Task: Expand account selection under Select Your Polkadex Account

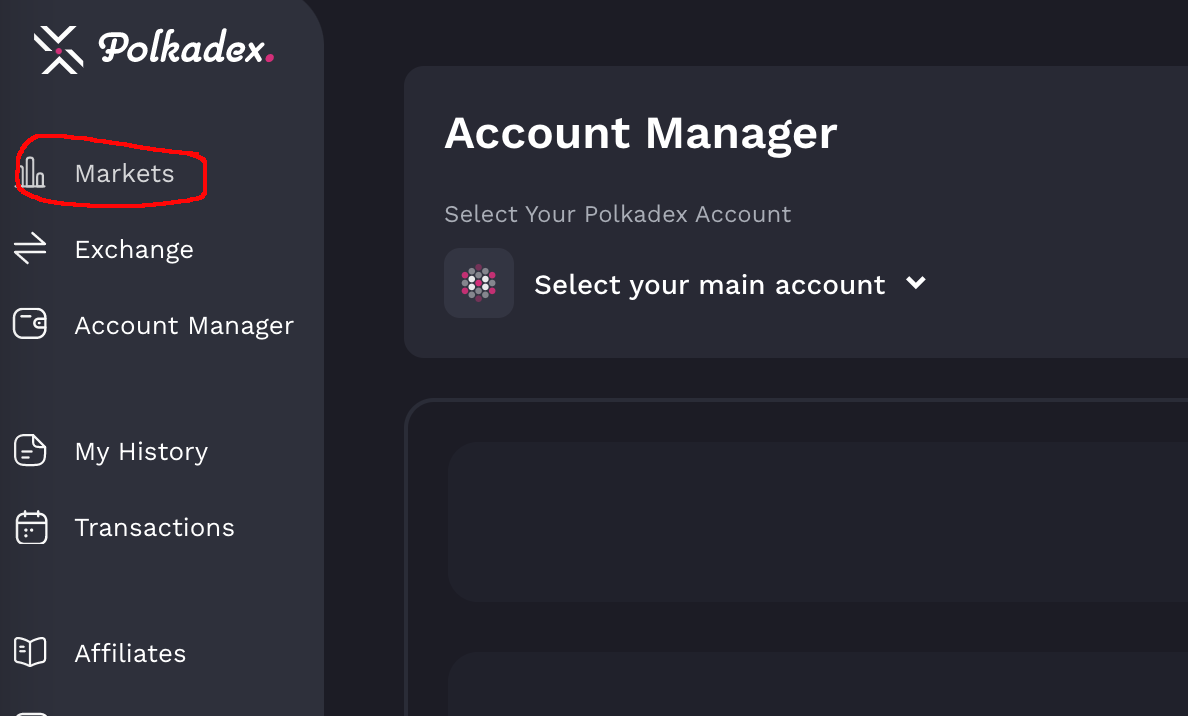Action: (x=710, y=284)
